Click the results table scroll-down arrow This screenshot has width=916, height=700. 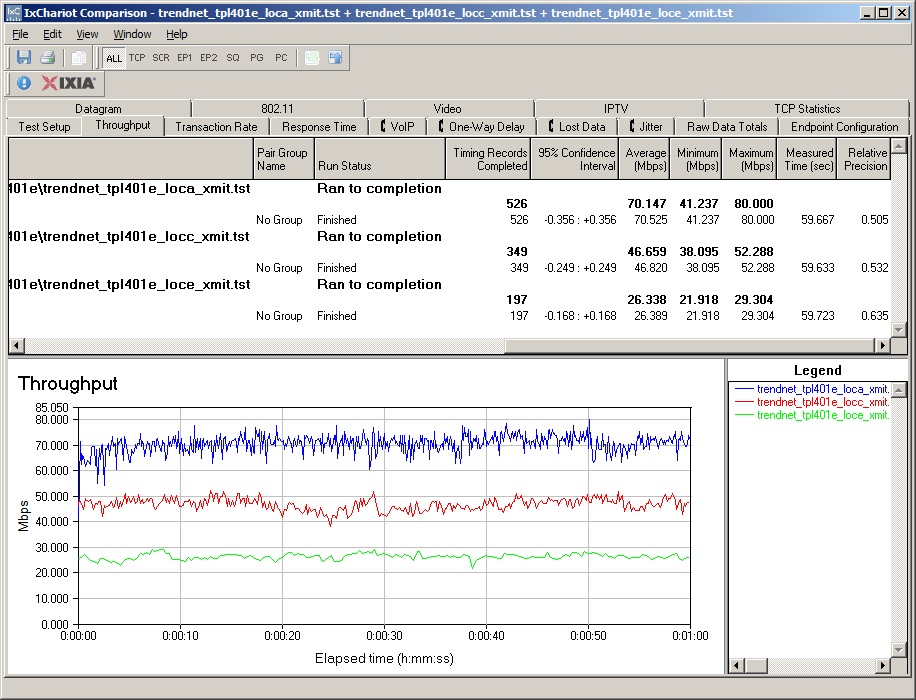(x=898, y=330)
